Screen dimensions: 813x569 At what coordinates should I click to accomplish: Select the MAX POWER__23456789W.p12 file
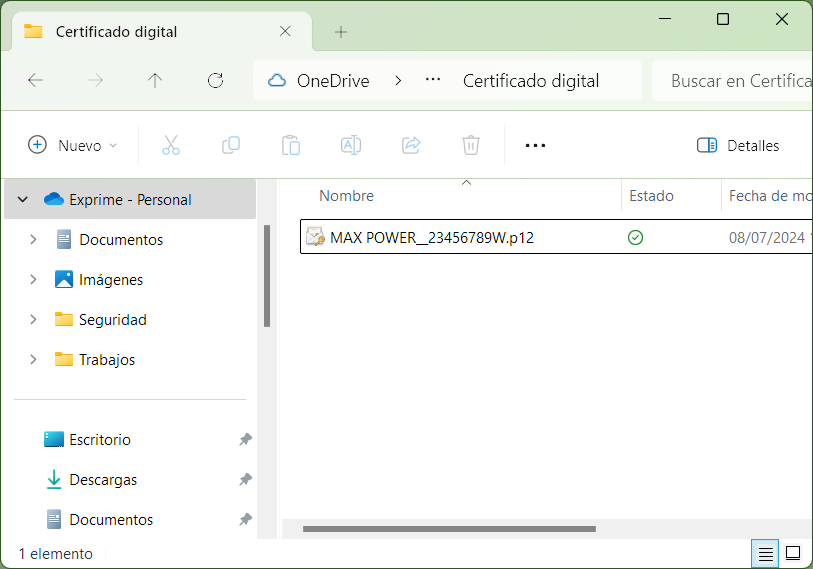tap(431, 237)
